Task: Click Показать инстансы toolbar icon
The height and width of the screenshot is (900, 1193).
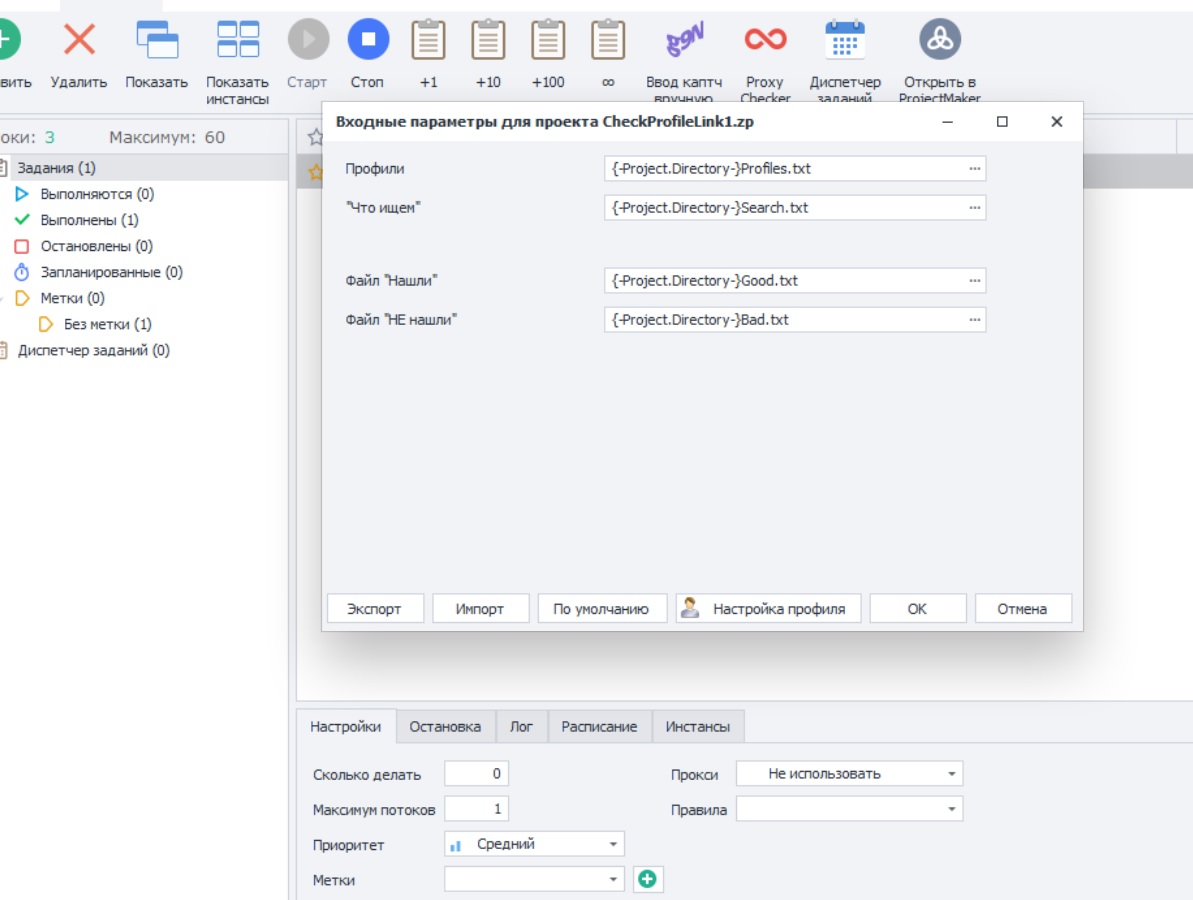Action: (238, 40)
